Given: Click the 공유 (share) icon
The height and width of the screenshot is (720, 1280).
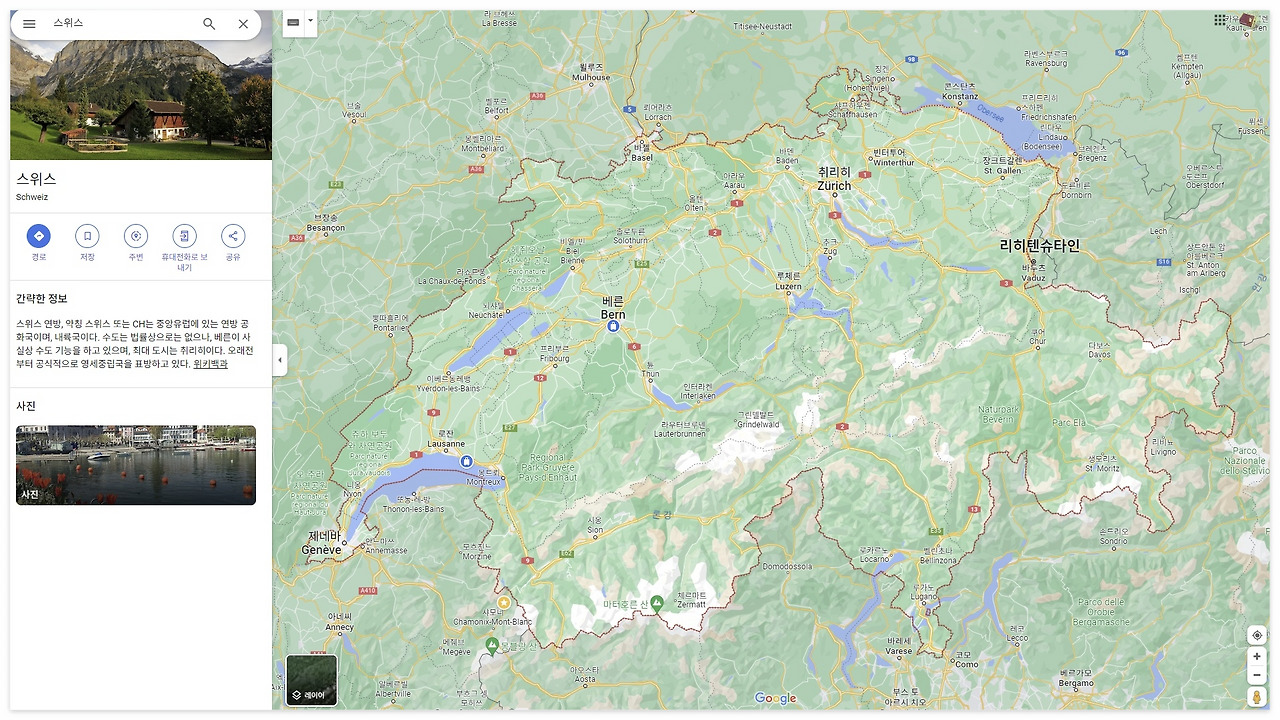Looking at the screenshot, I should pyautogui.click(x=232, y=236).
